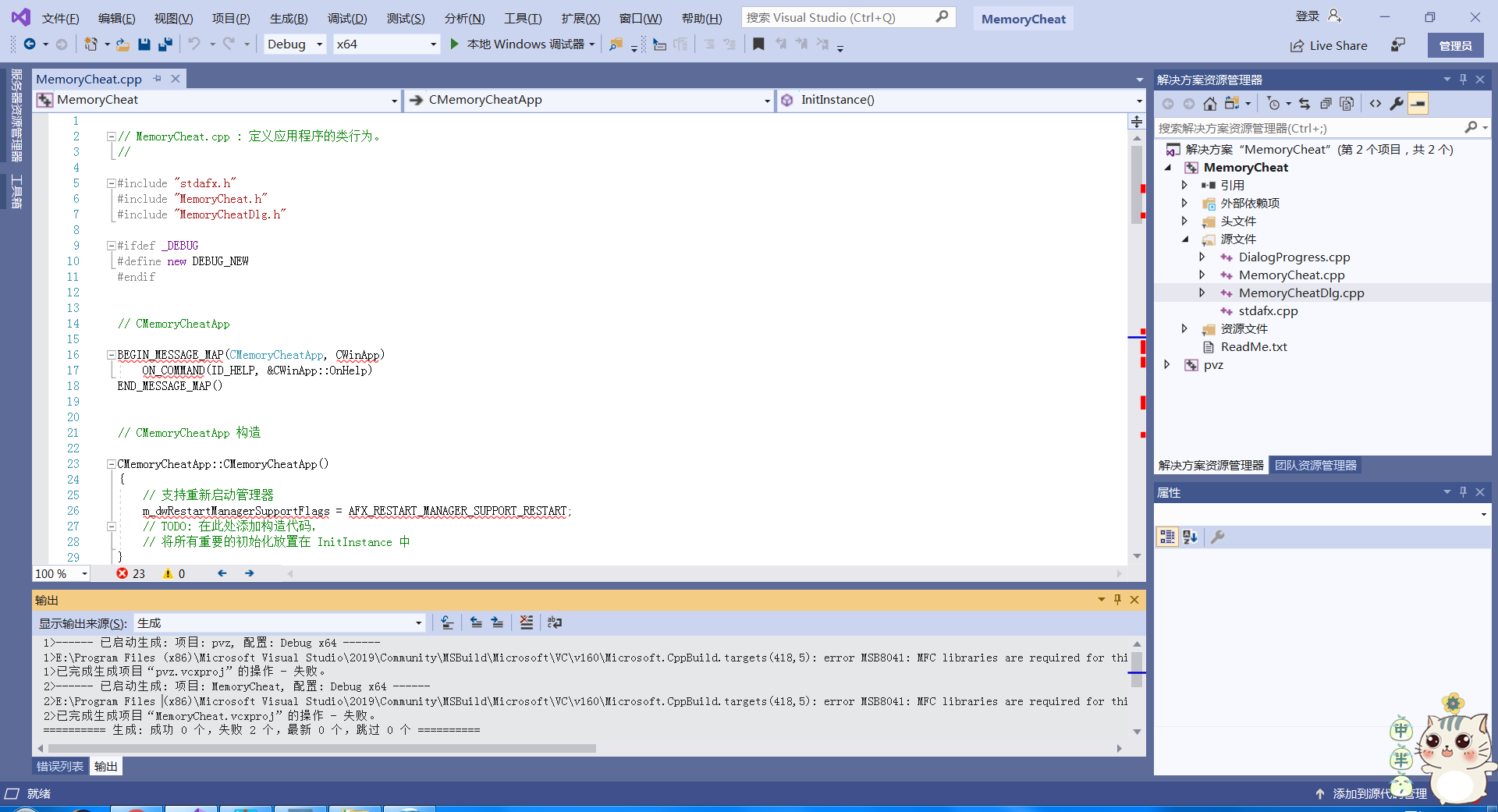
Task: Click the Pending Changes Filter clock icon
Action: [1274, 104]
